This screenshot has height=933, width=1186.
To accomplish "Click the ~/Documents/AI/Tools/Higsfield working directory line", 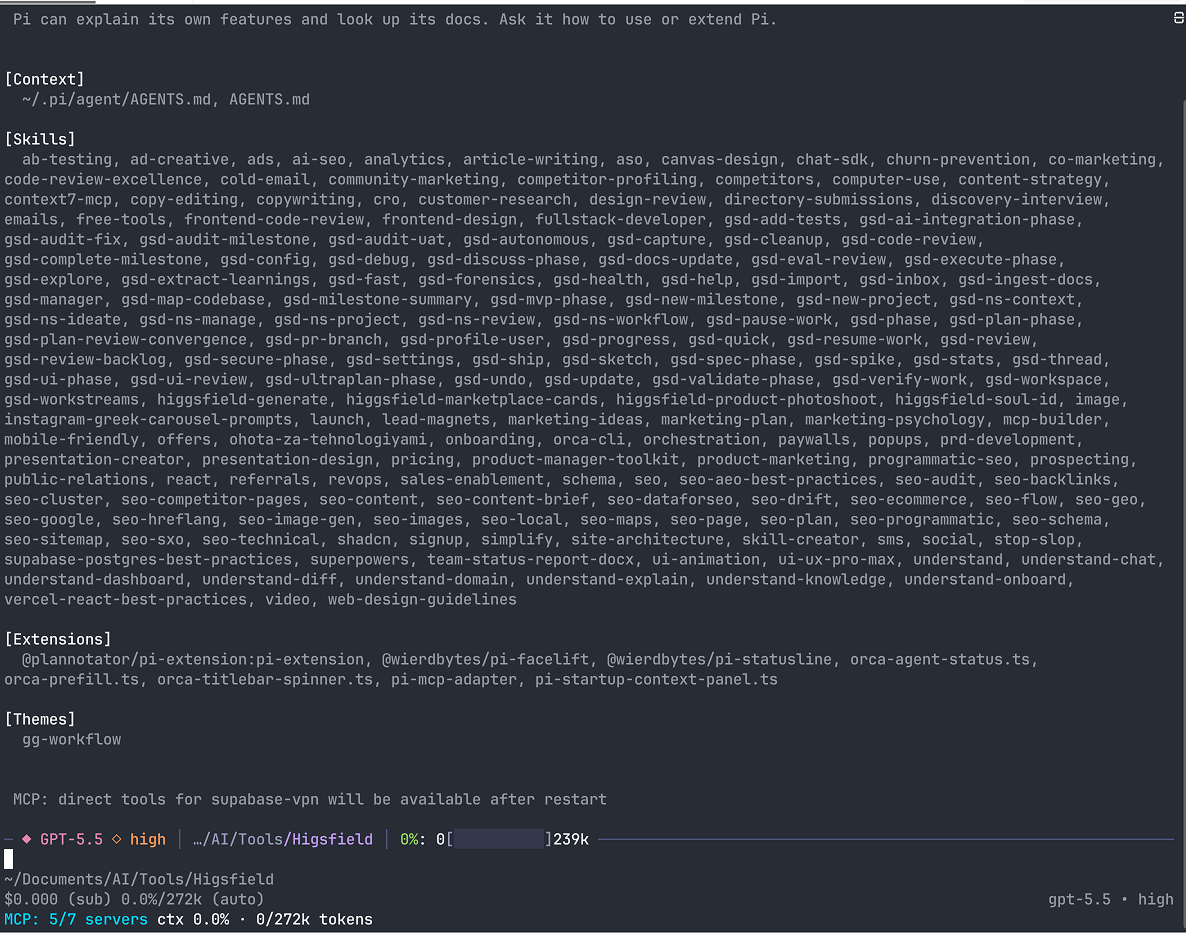I will tap(139, 879).
